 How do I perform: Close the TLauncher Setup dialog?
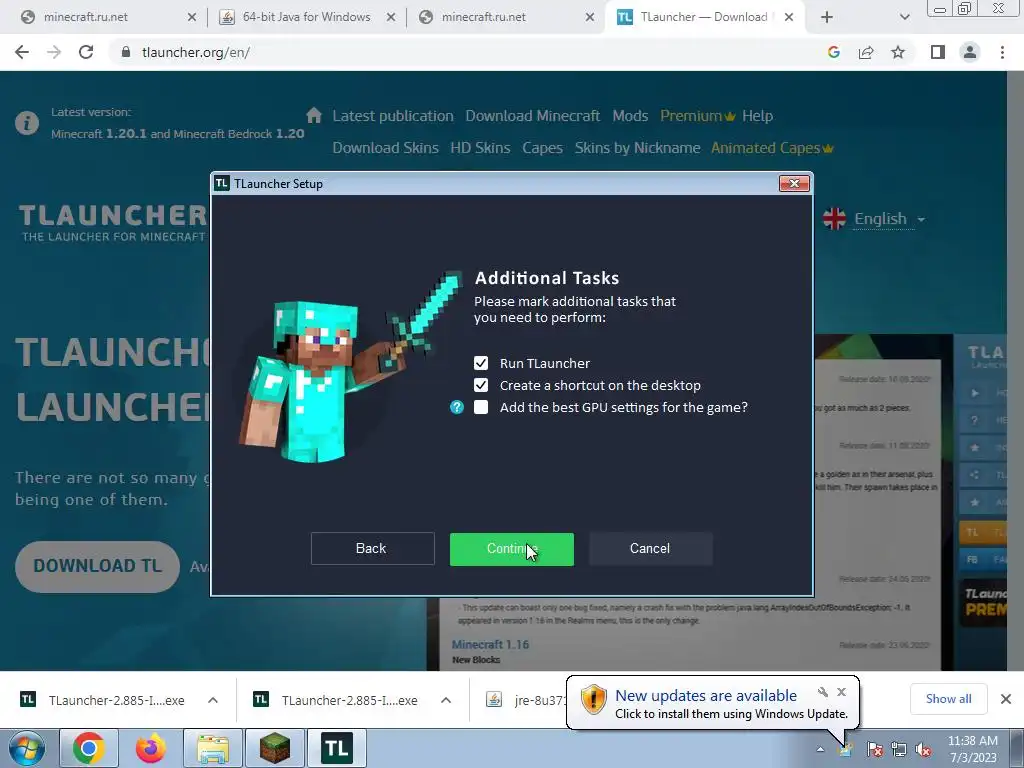coord(794,184)
